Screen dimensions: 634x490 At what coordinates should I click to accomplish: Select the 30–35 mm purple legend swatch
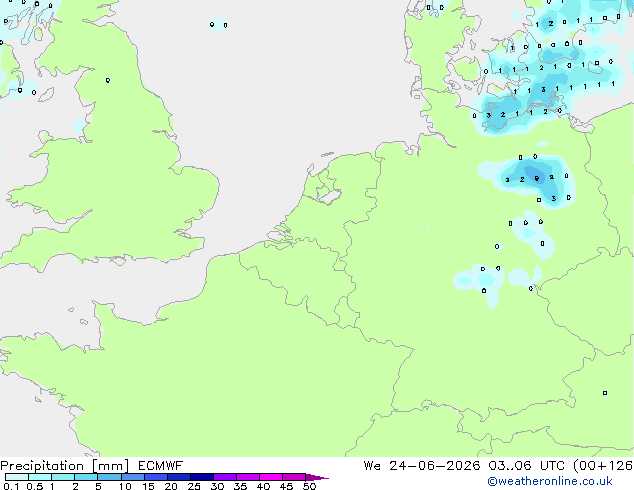pyautogui.click(x=224, y=477)
